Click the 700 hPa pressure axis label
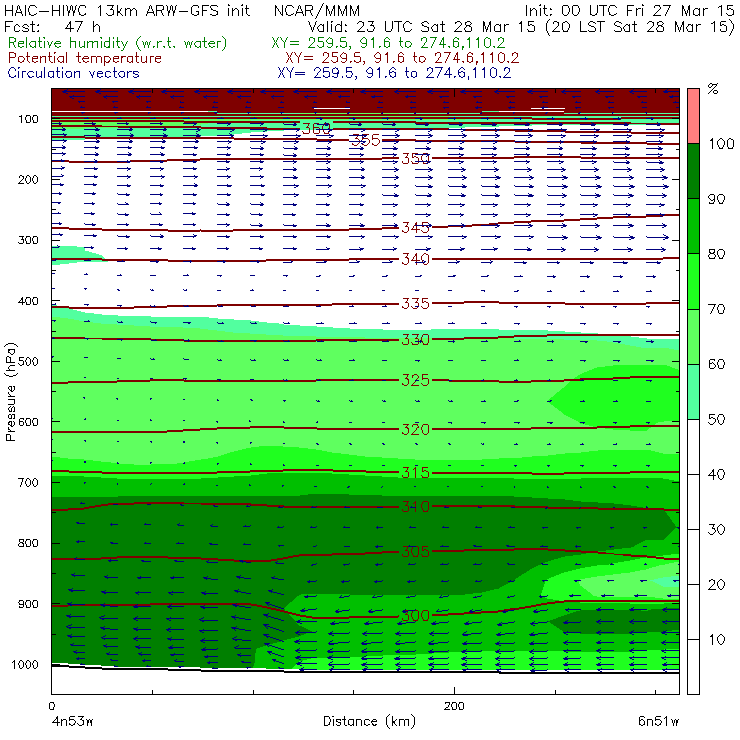Screen dimensions: 740x740 pyautogui.click(x=28, y=482)
